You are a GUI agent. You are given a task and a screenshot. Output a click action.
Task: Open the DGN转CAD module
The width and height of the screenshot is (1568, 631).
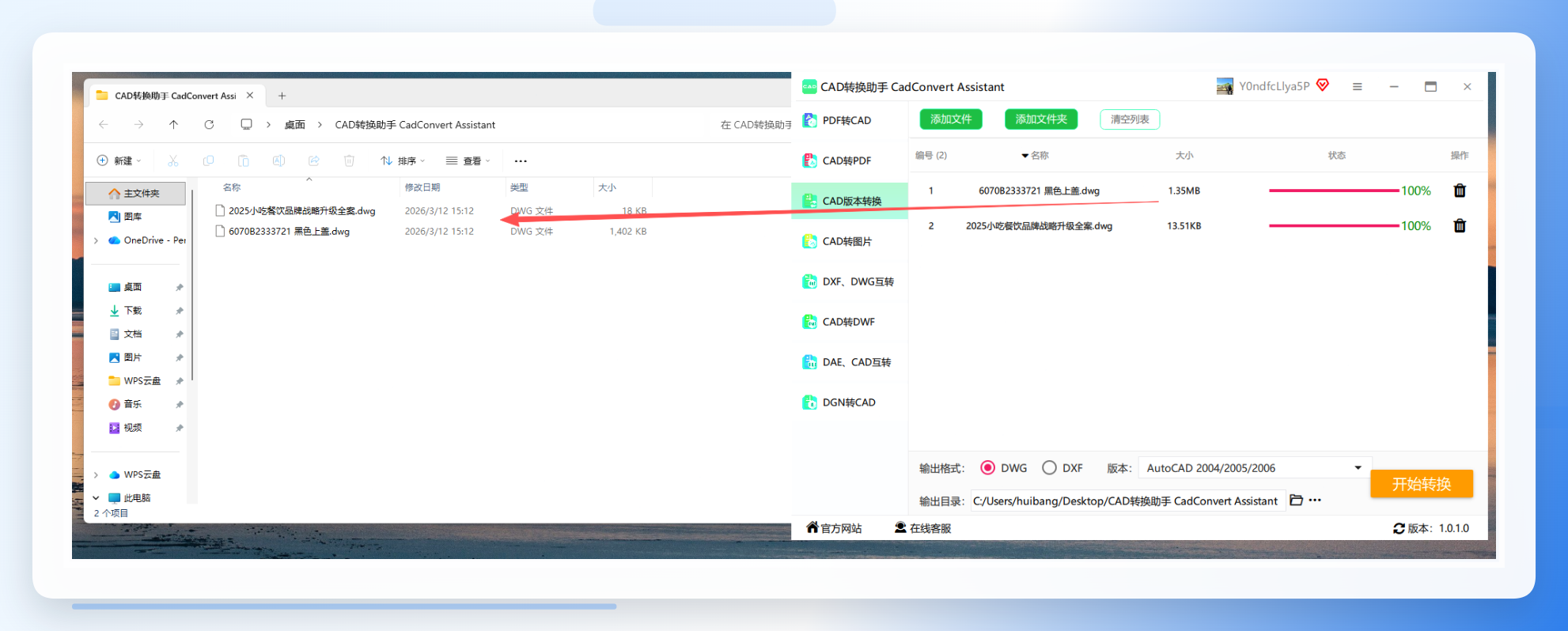[x=850, y=402]
